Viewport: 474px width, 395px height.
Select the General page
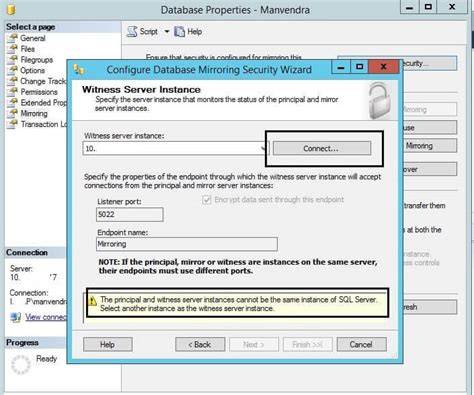(33, 38)
